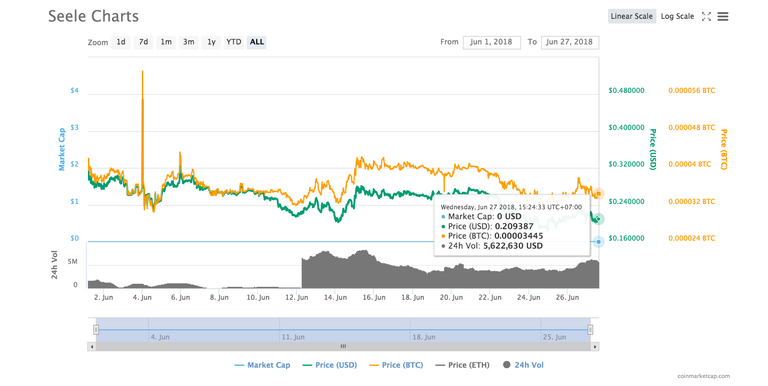The height and width of the screenshot is (386, 768).
Task: Open the chart hamburger context menu
Action: (x=723, y=17)
